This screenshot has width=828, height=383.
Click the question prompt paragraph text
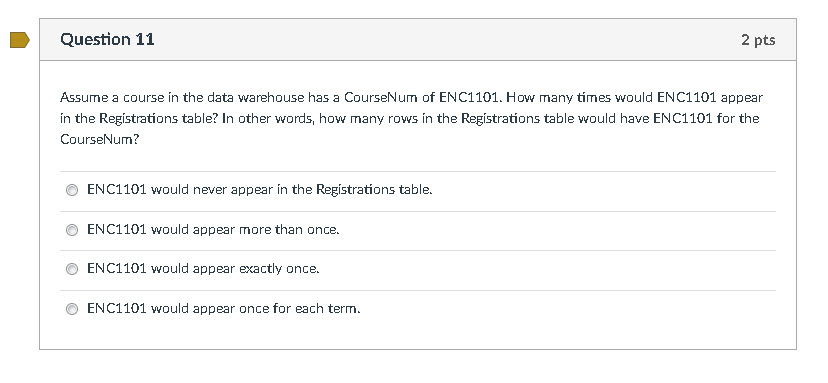pyautogui.click(x=411, y=118)
